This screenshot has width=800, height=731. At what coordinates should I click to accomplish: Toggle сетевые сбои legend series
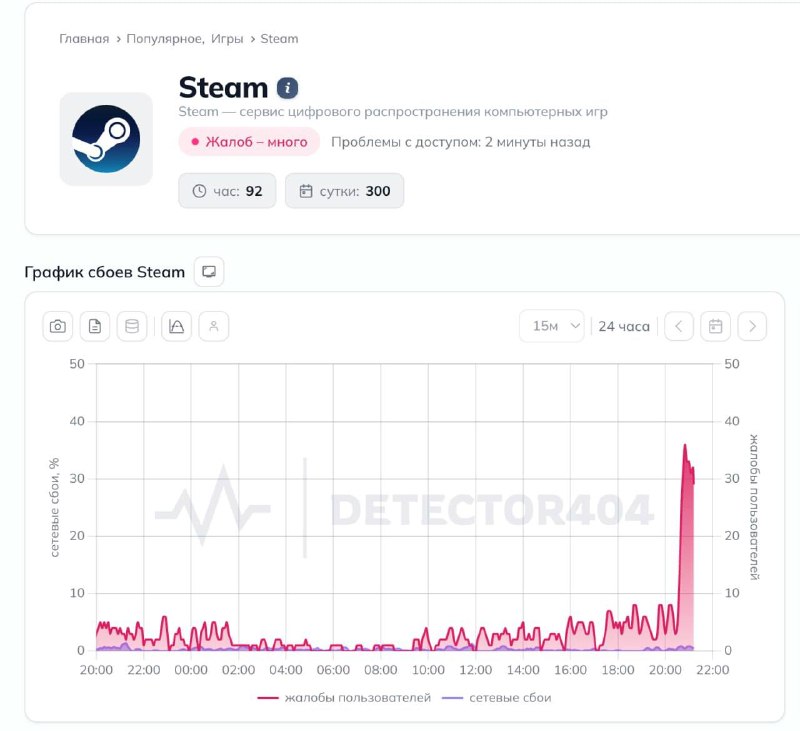click(x=496, y=697)
